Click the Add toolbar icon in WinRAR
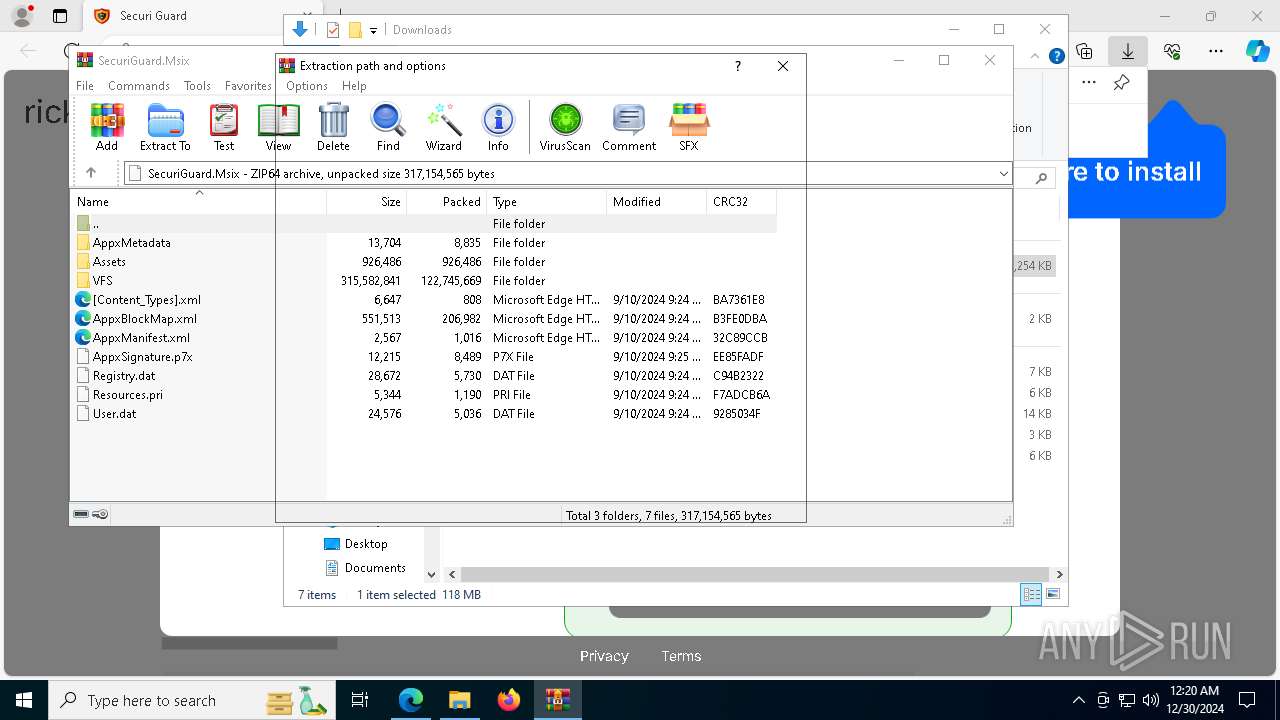This screenshot has width=1280, height=720. [x=107, y=127]
